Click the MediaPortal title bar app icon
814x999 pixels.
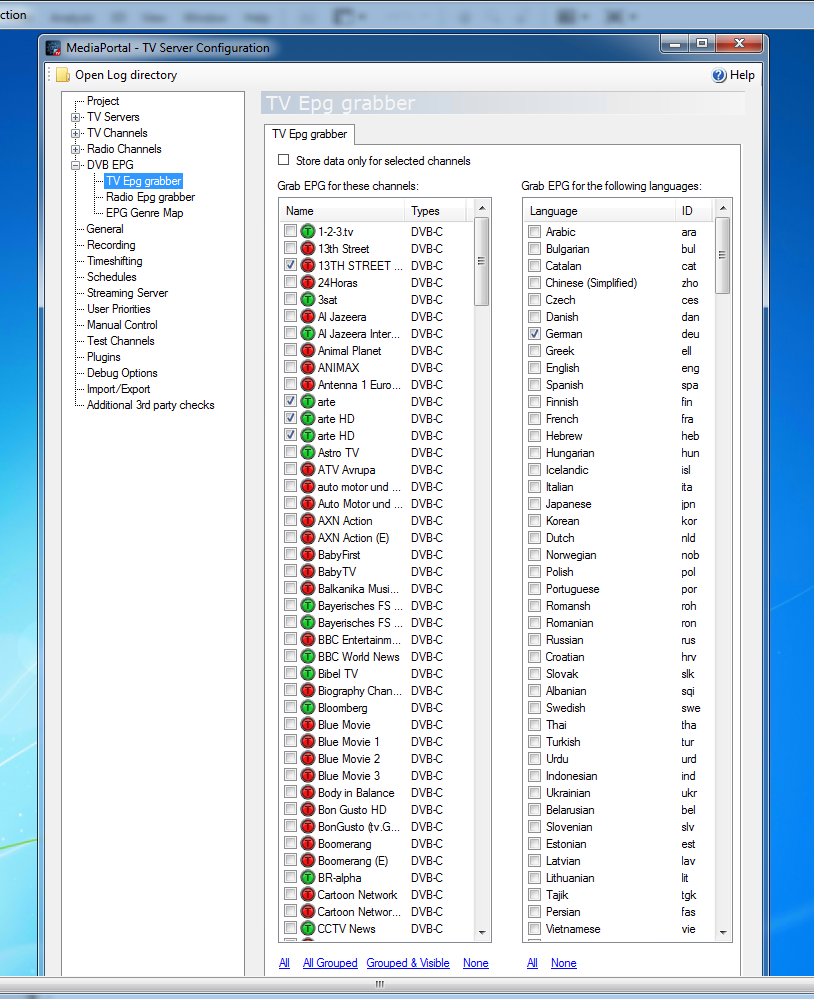click(54, 48)
